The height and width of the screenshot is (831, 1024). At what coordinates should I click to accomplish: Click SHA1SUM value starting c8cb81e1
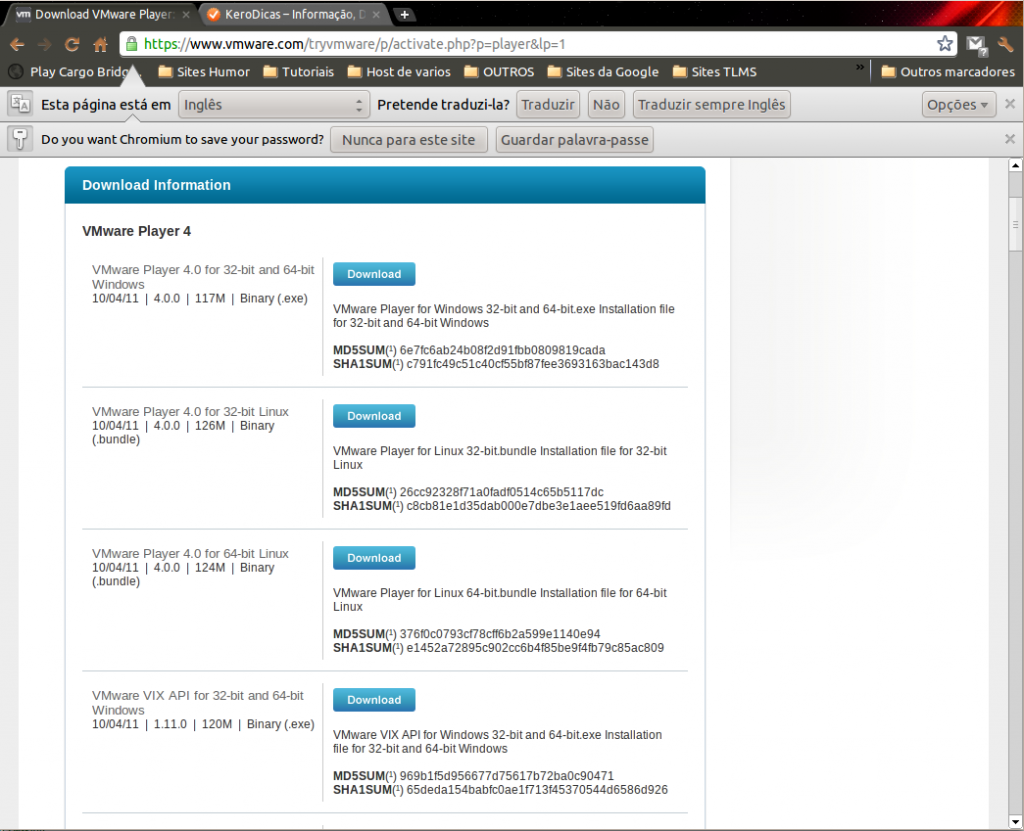pos(539,506)
